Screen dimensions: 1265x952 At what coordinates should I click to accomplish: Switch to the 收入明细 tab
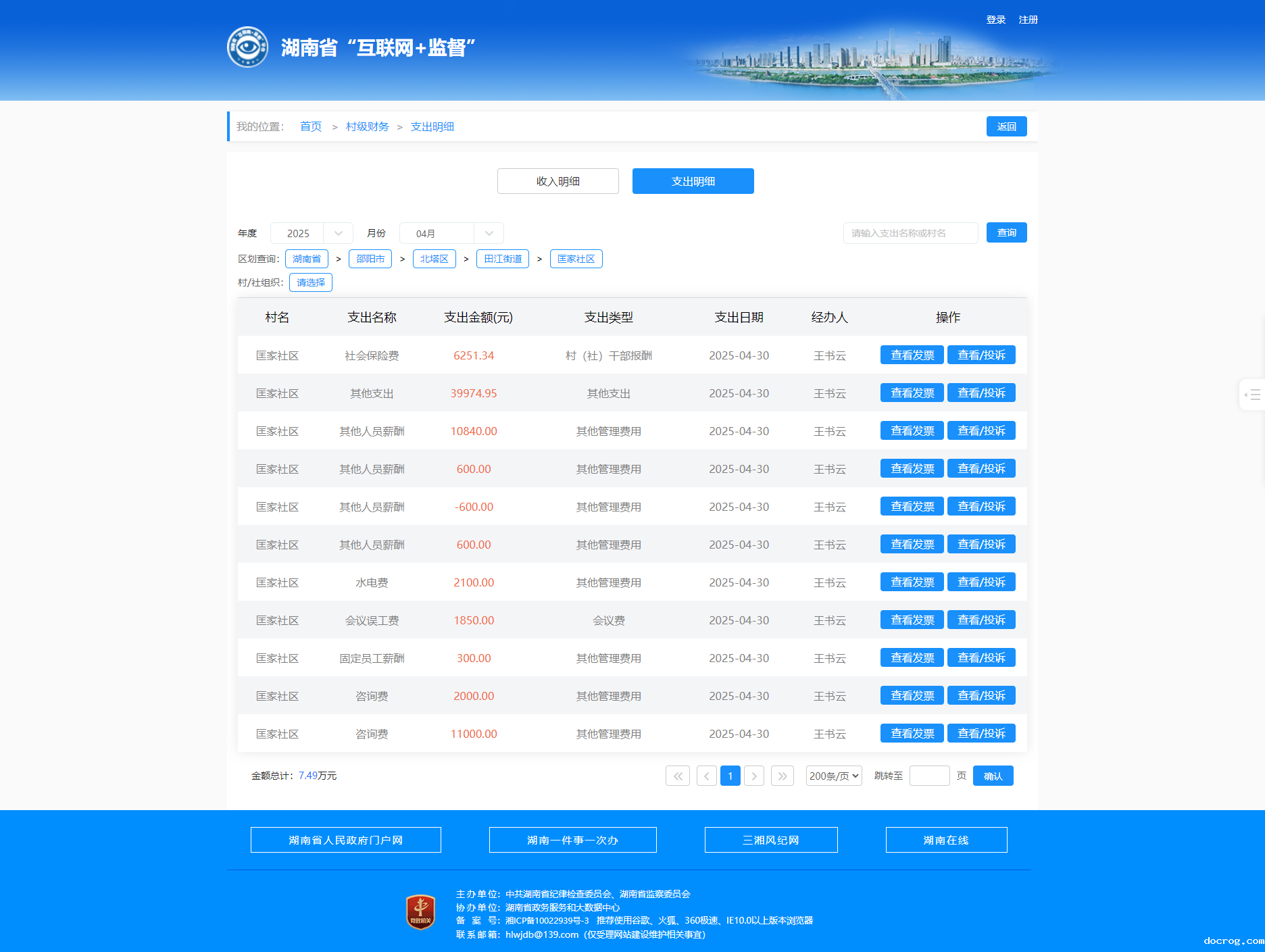[x=557, y=181]
